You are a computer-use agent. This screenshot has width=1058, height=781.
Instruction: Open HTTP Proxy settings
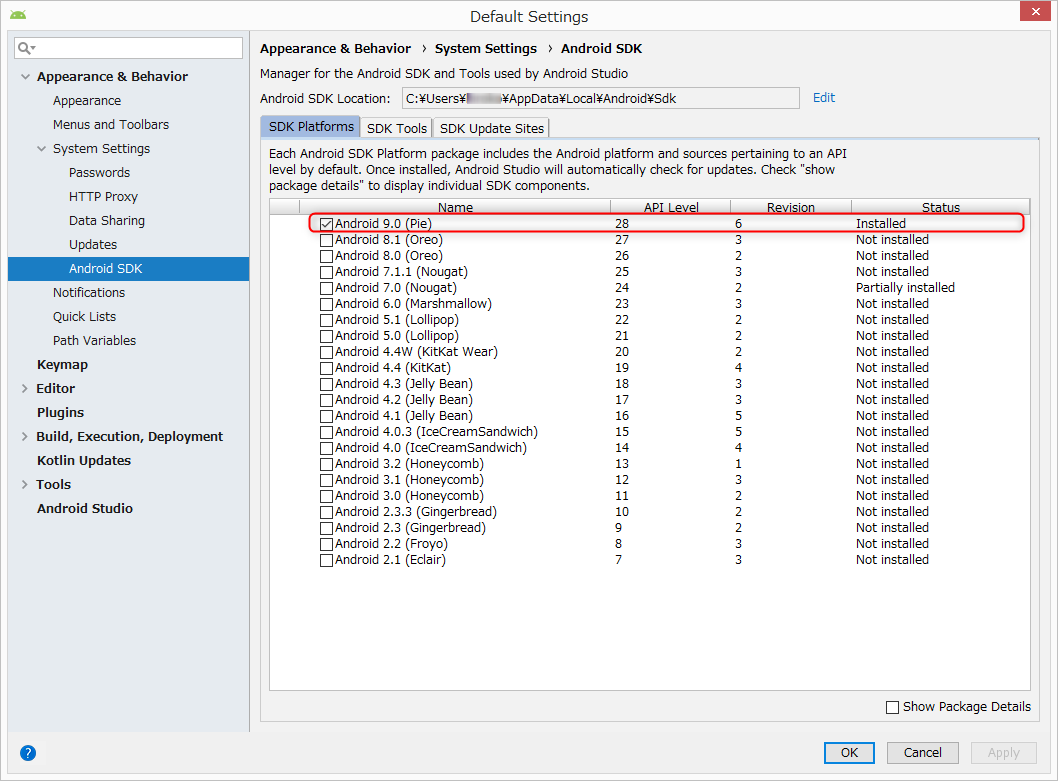point(103,196)
